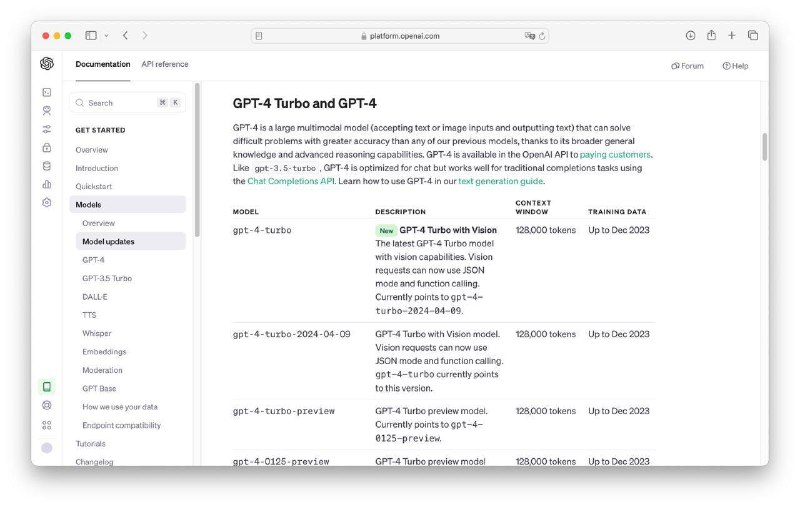
Task: Follow the Chat Completions API link
Action: (291, 181)
